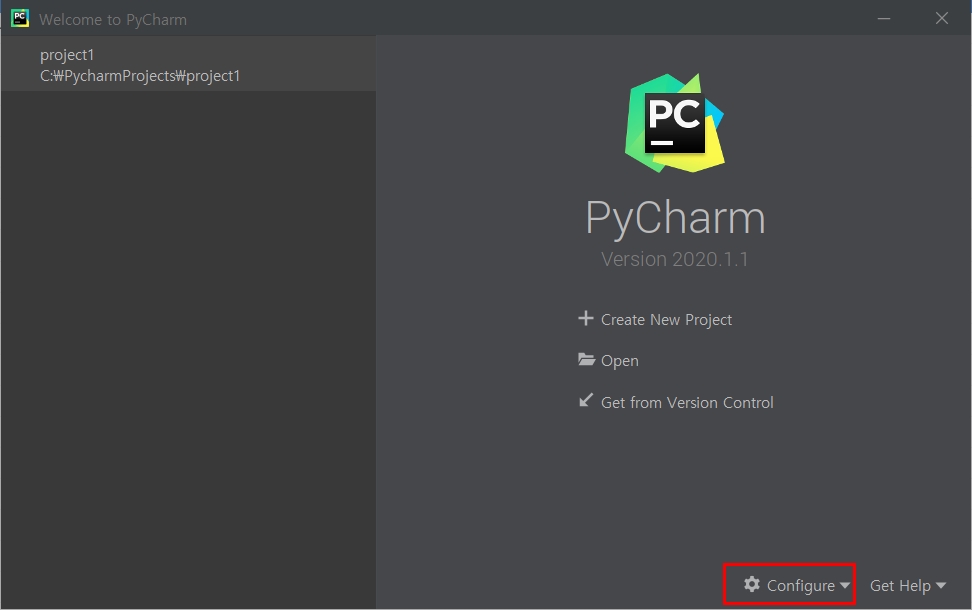Click the plus icon beside Create New Project
Screen dimensions: 972x610
[586, 319]
